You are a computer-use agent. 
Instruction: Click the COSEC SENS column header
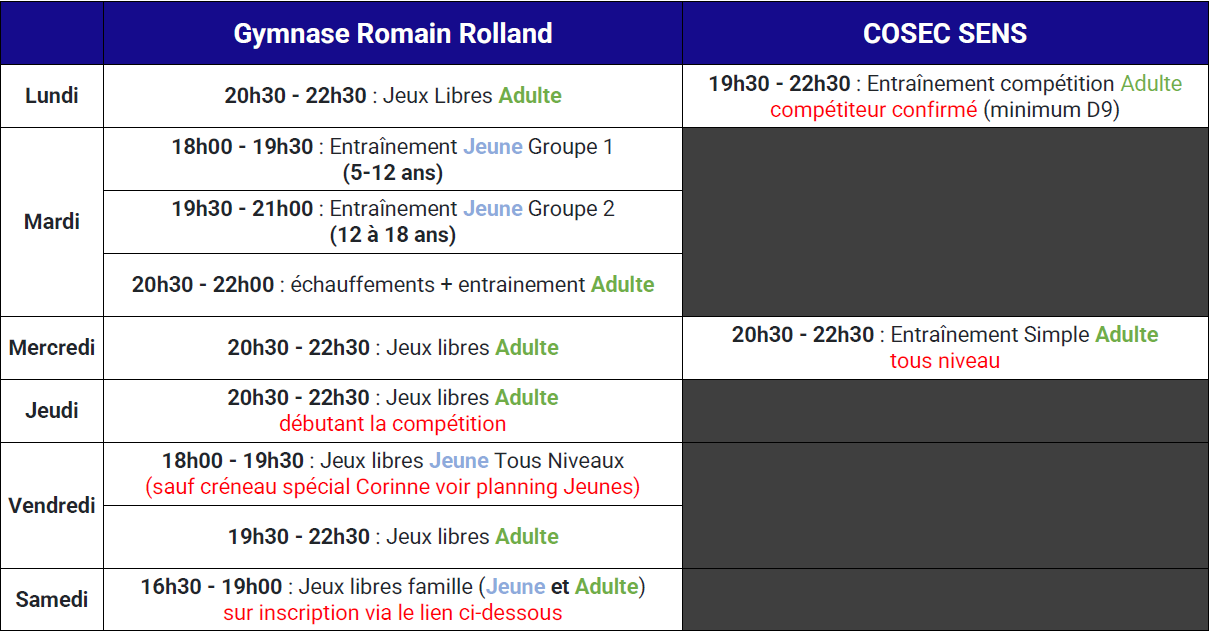(945, 33)
